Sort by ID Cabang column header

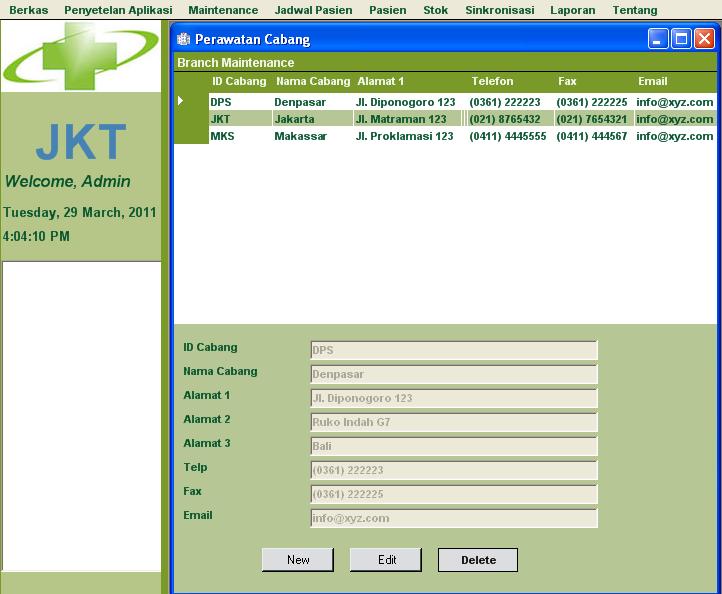tap(239, 82)
